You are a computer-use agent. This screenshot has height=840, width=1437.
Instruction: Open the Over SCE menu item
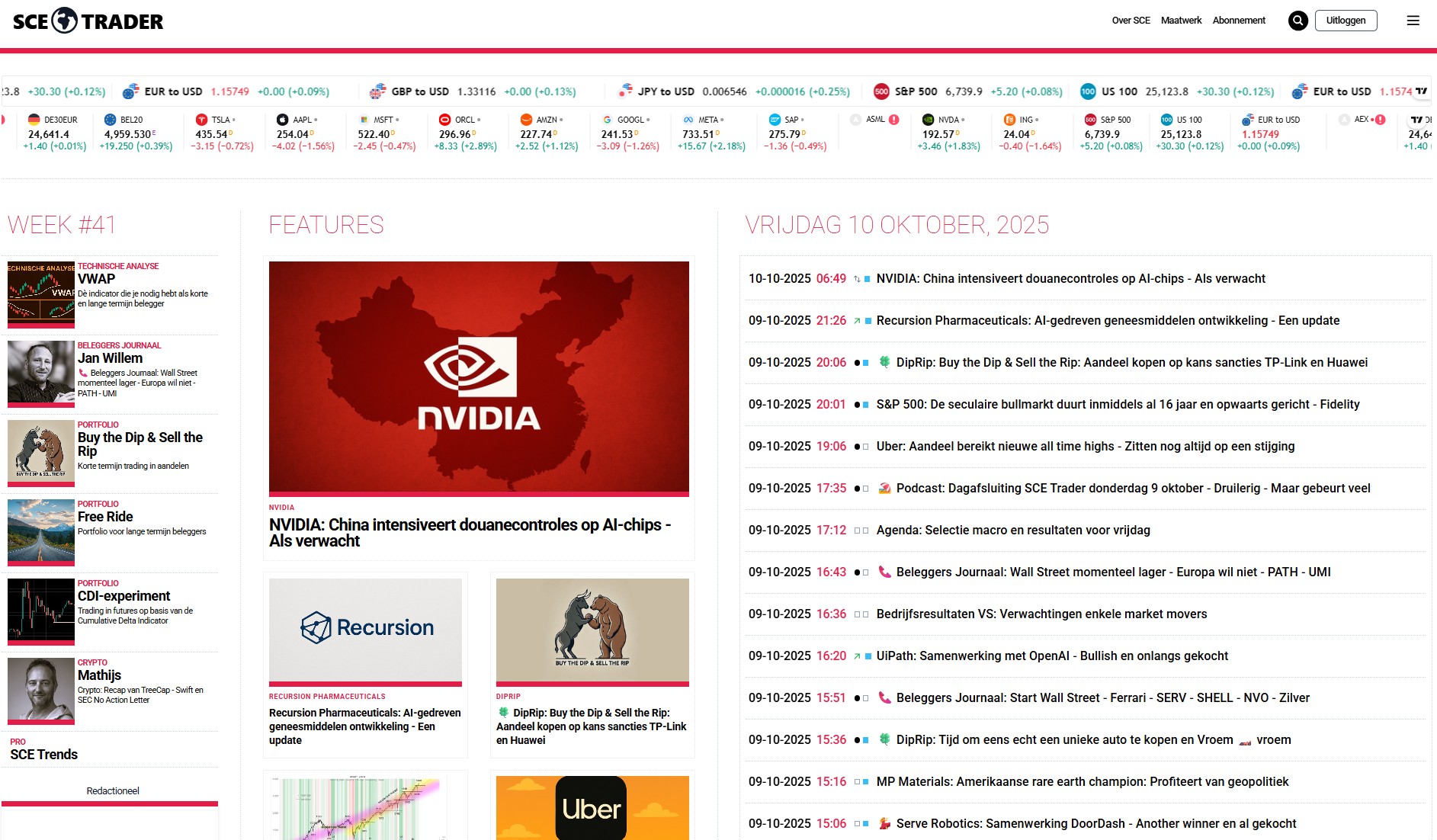pos(1131,21)
